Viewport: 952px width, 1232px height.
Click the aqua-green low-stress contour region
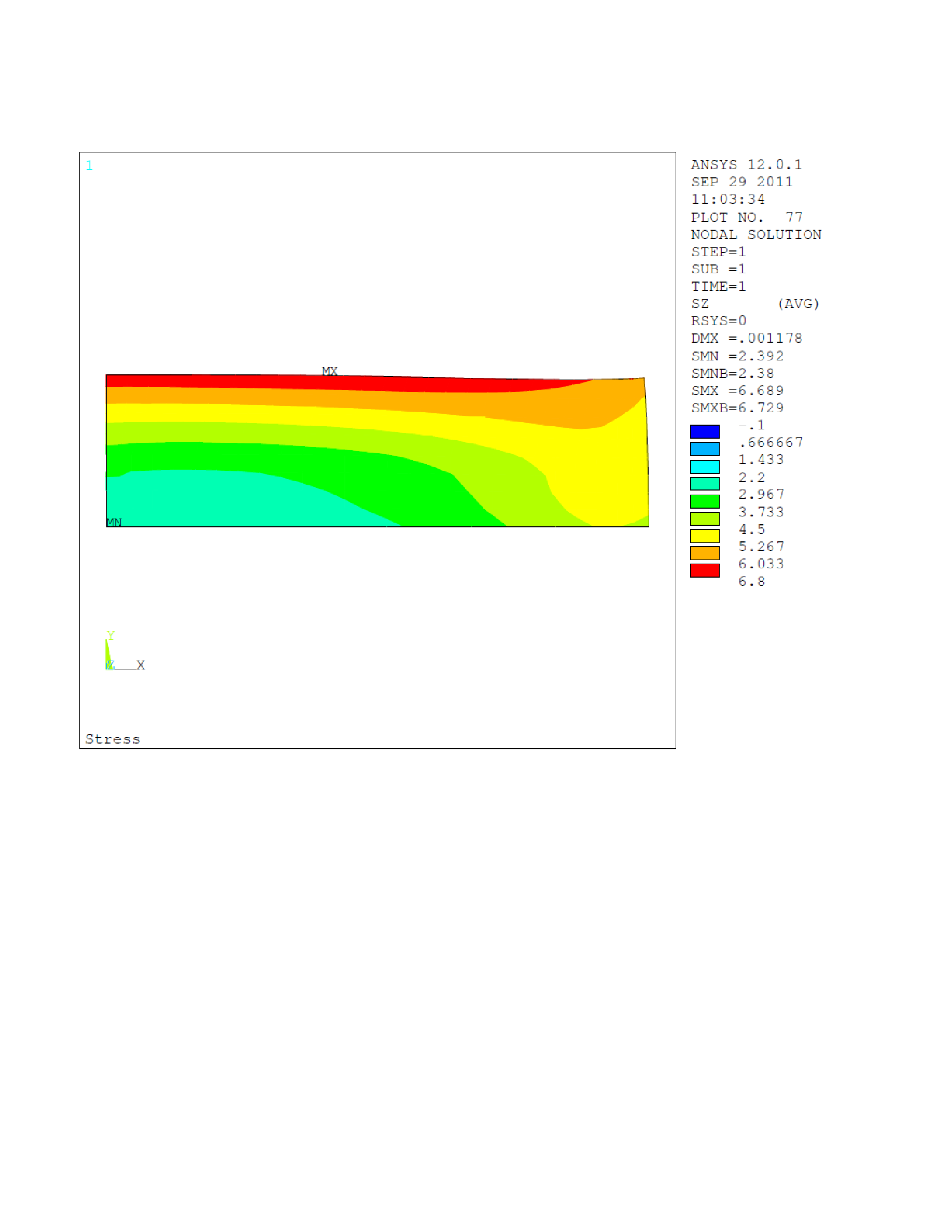pos(226,499)
